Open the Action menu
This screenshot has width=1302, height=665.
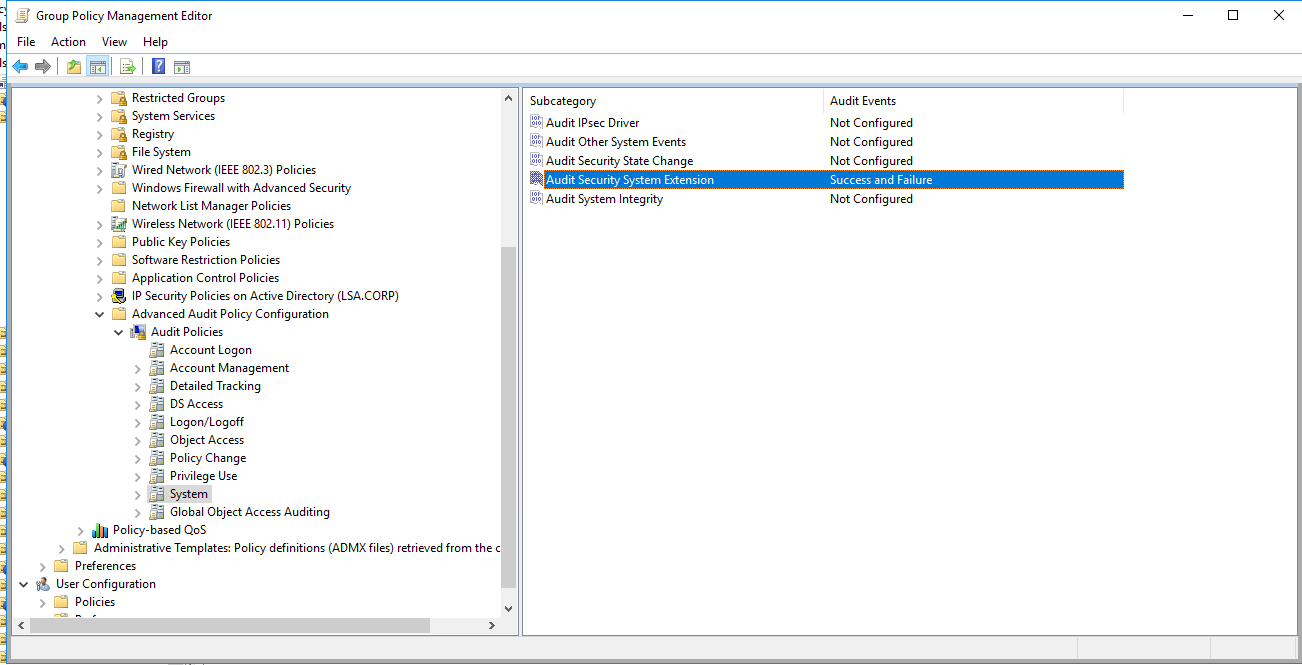pos(68,42)
